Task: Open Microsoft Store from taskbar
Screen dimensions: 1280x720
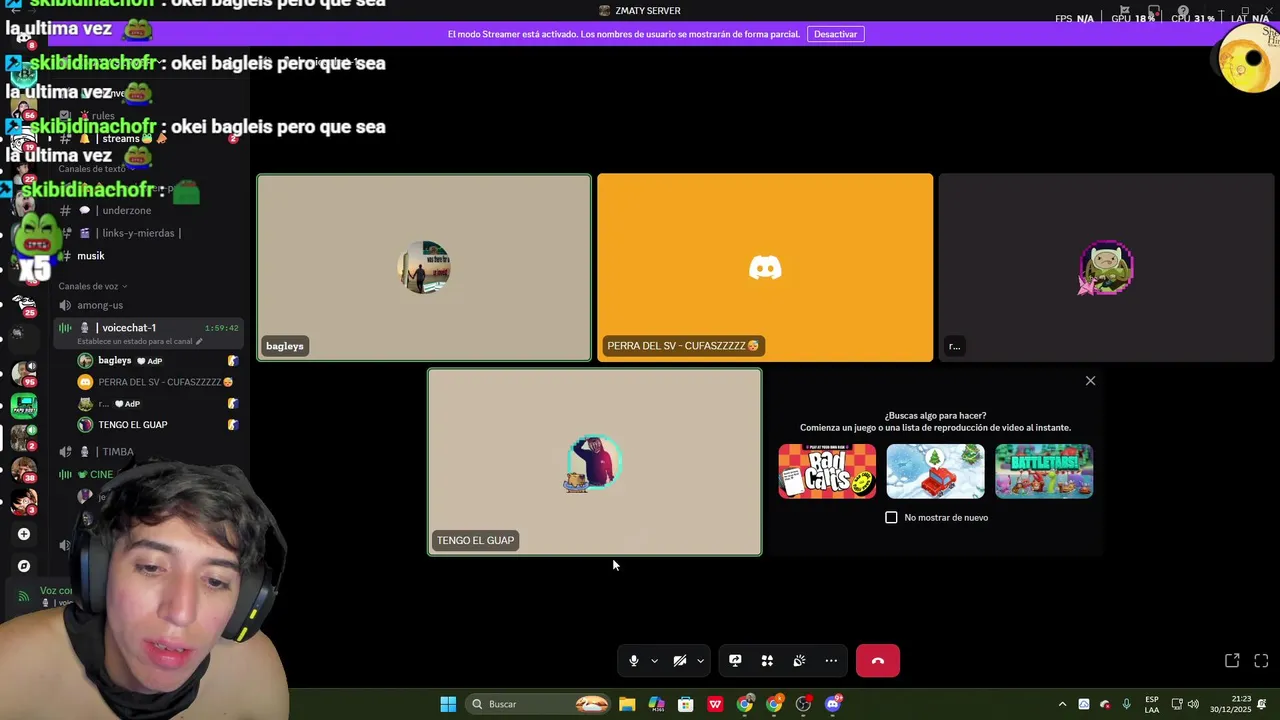Action: (686, 704)
